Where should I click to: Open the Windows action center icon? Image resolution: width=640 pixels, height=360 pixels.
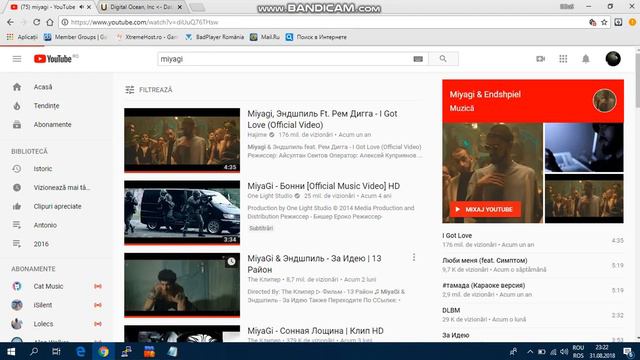coord(629,352)
